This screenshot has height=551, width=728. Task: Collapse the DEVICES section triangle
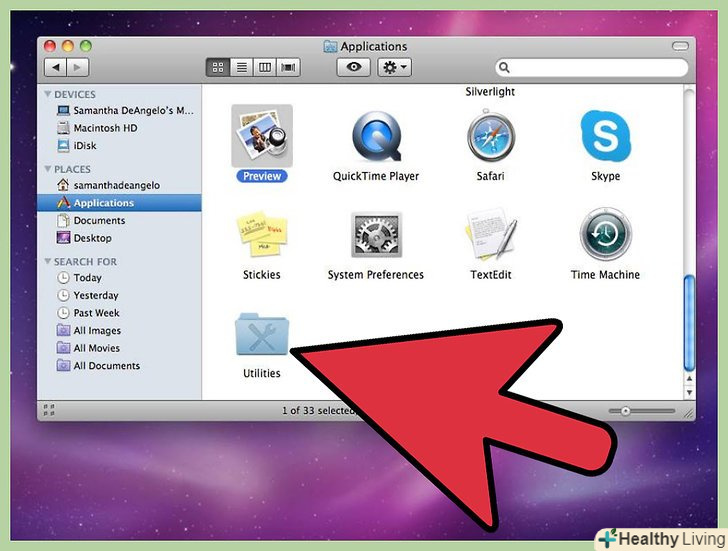click(x=47, y=94)
